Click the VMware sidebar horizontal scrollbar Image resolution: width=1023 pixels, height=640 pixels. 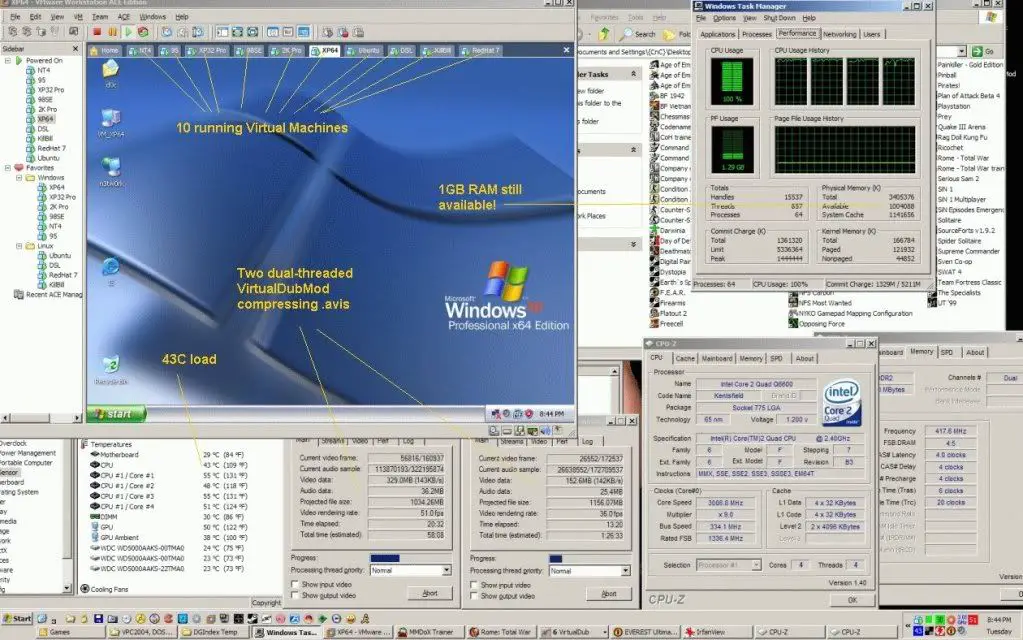point(40,418)
